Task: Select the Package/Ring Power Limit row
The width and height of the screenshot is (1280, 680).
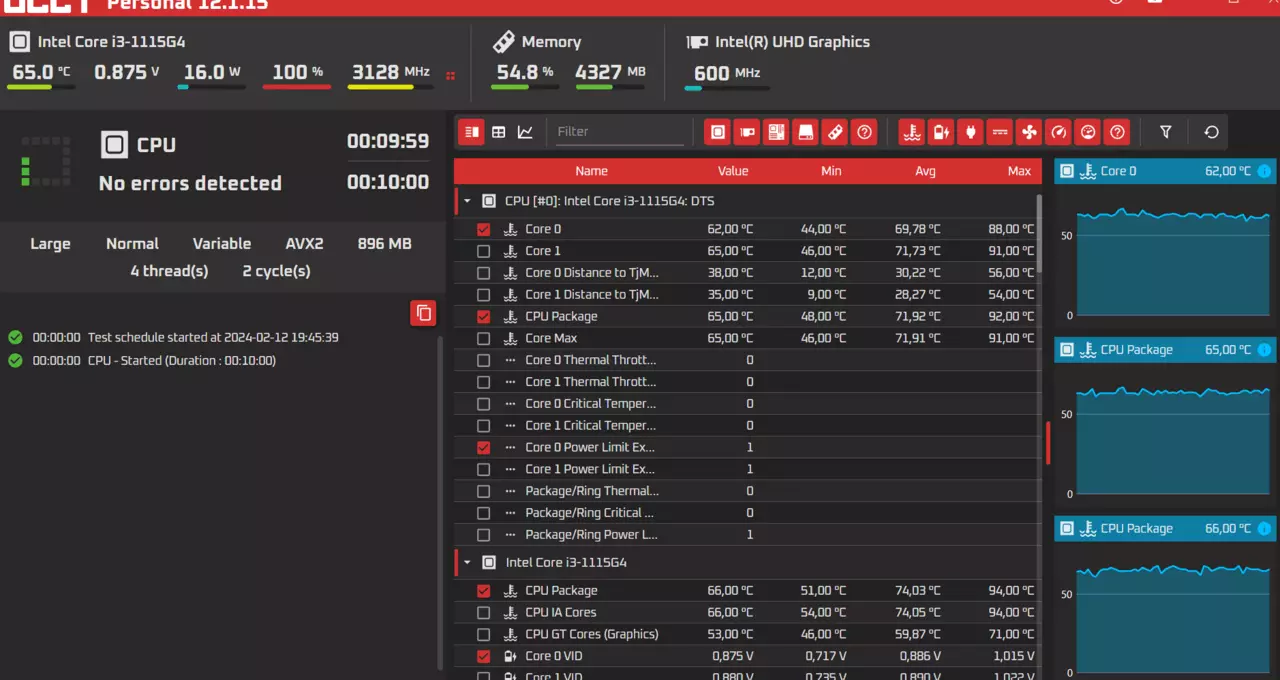Action: [746, 534]
